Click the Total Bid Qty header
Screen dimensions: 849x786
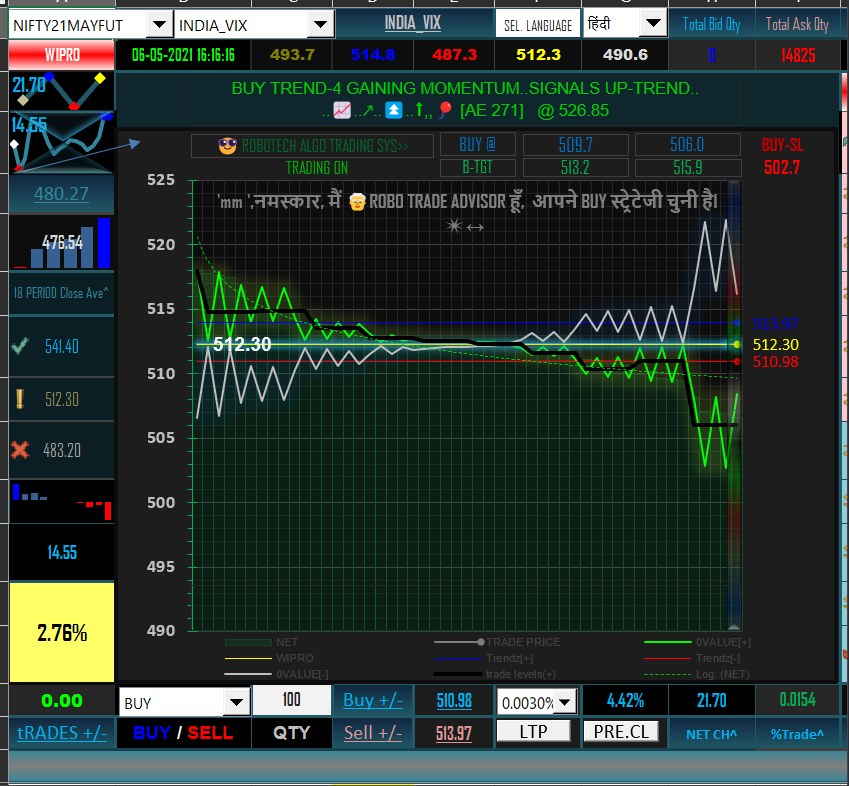point(711,24)
